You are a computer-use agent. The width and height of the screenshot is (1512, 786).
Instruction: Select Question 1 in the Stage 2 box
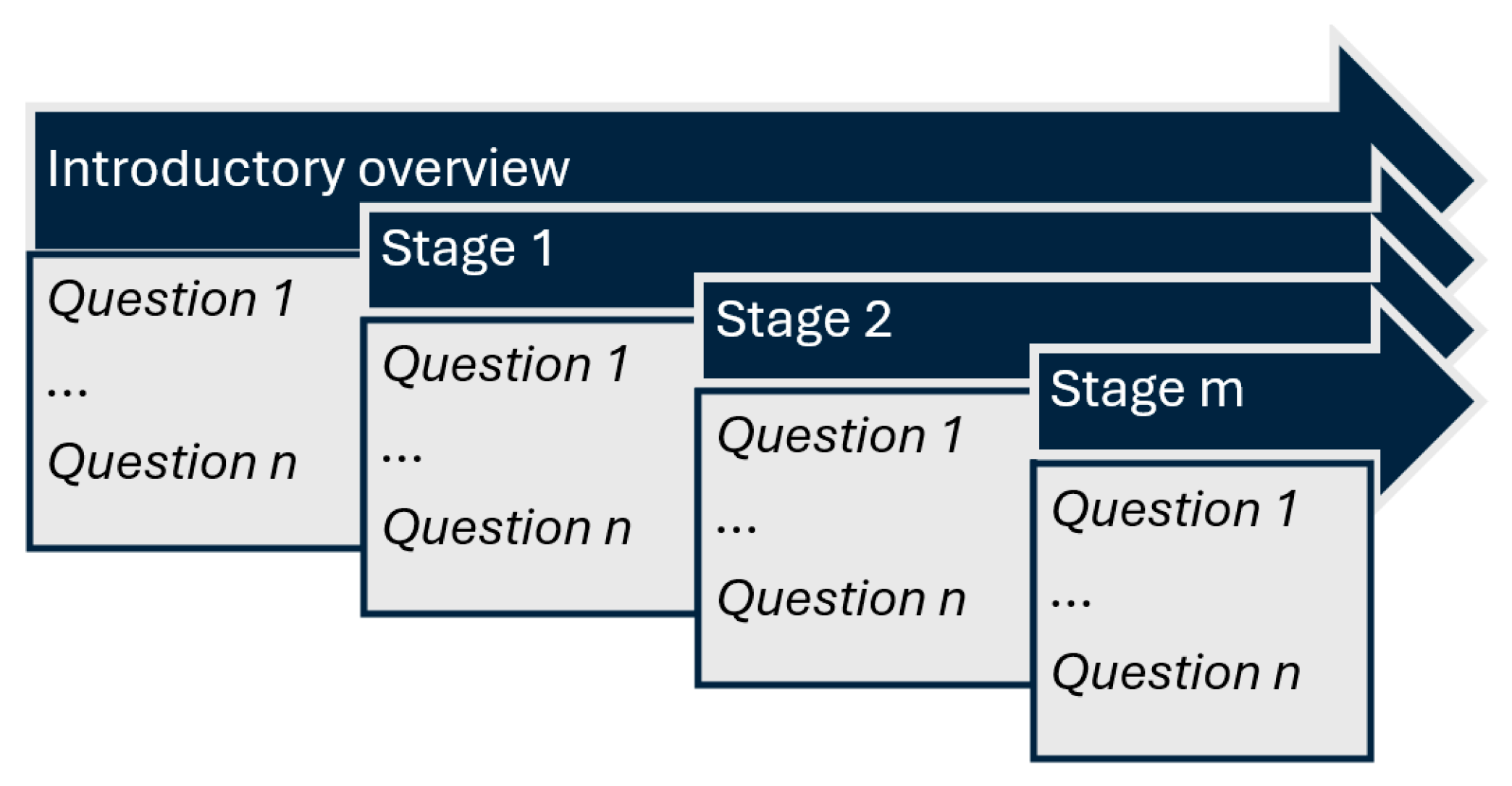pyautogui.click(x=841, y=436)
